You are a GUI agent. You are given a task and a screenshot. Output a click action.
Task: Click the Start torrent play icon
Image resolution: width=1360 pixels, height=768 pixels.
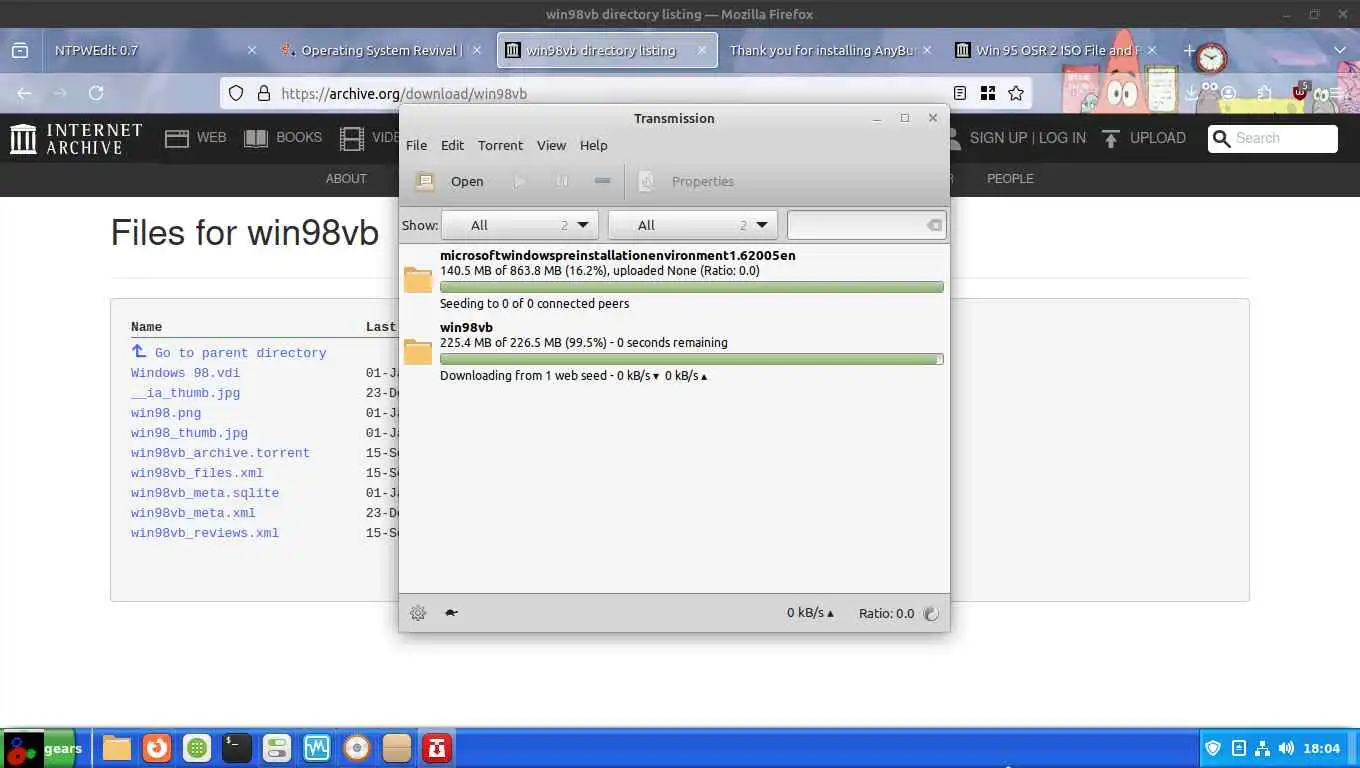tap(519, 181)
